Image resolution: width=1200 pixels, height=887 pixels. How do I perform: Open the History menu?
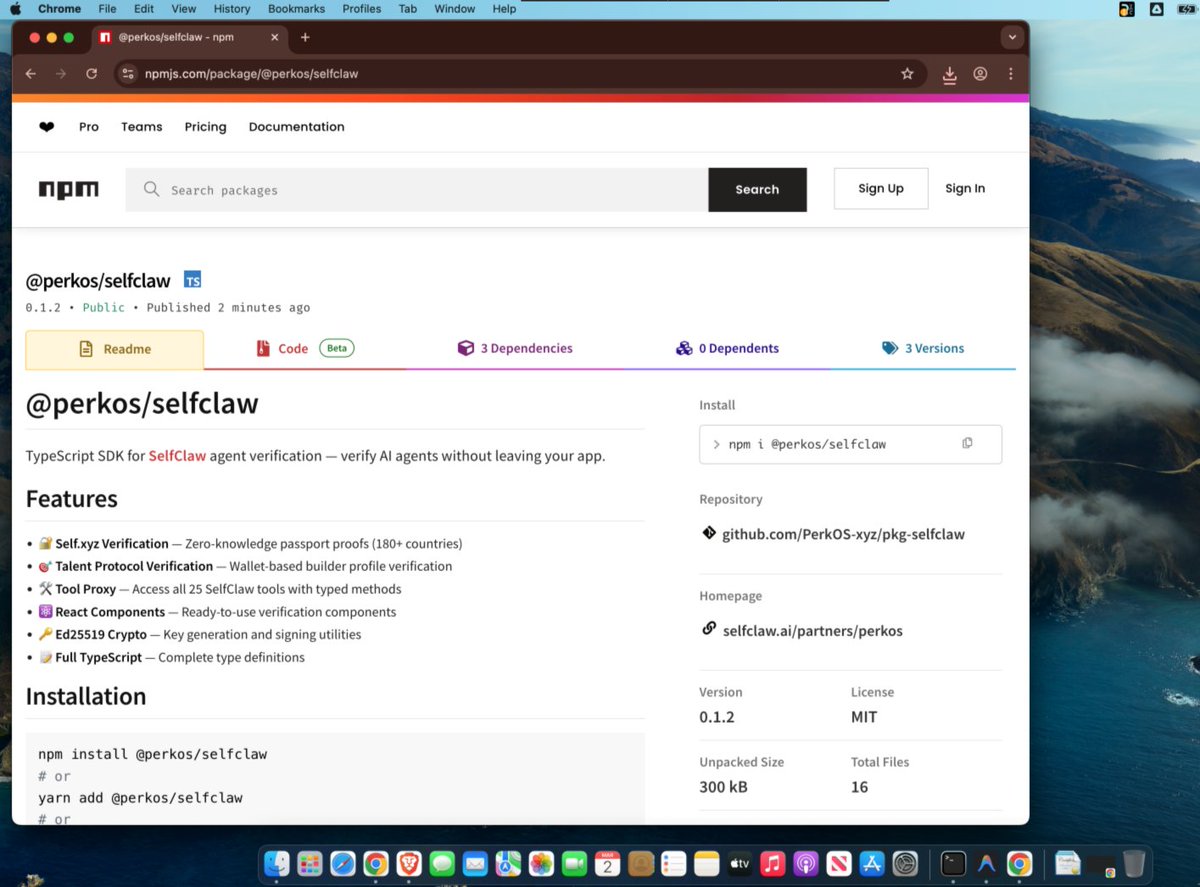232,9
